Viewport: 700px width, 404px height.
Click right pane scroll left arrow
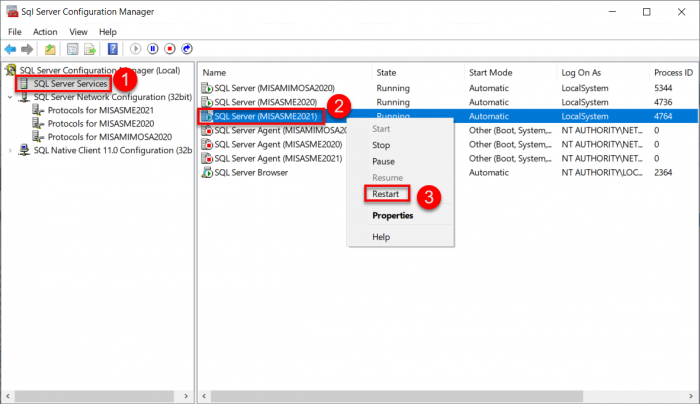[204, 396]
